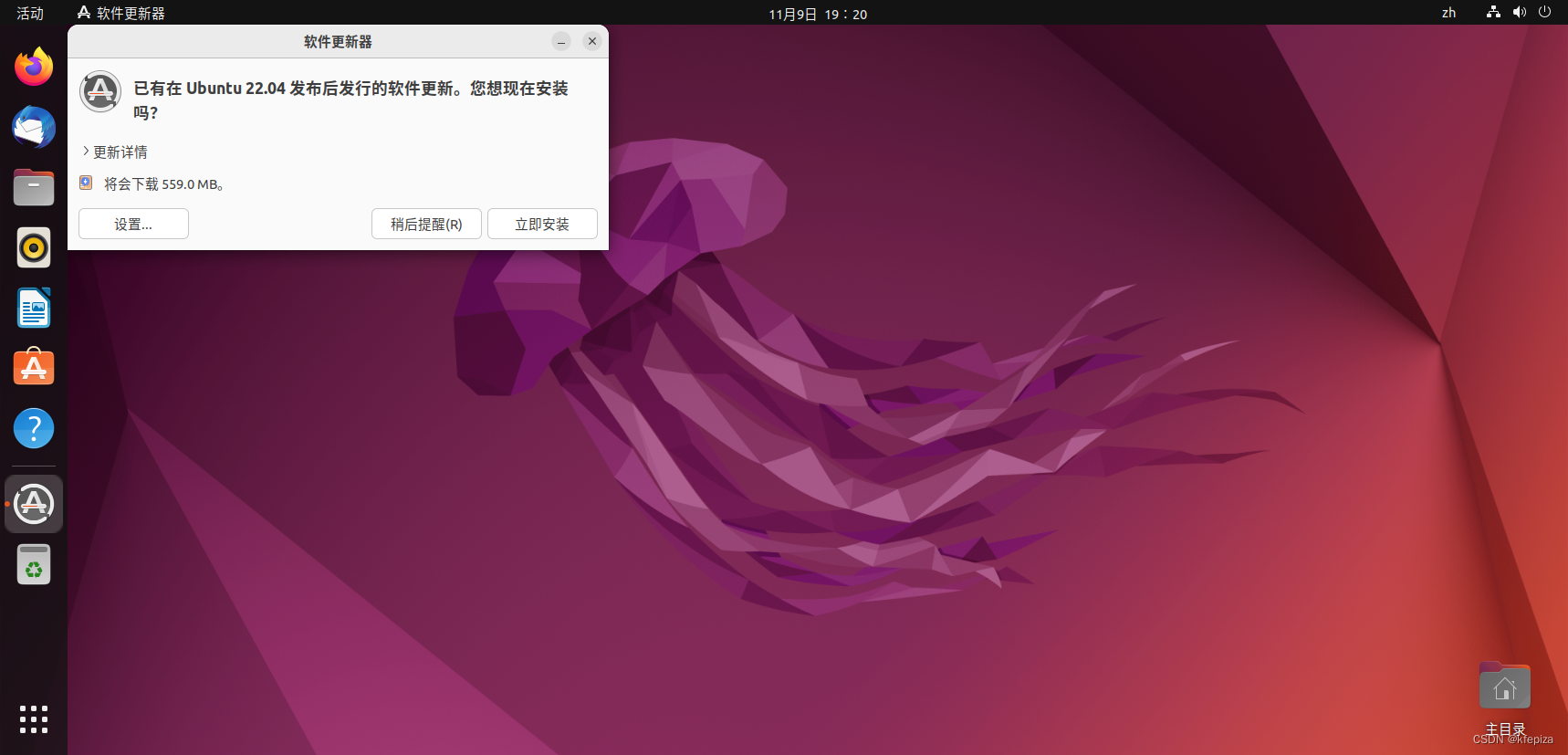Click the 软件更新器 window title bar
This screenshot has width=1568, height=755.
tap(338, 41)
